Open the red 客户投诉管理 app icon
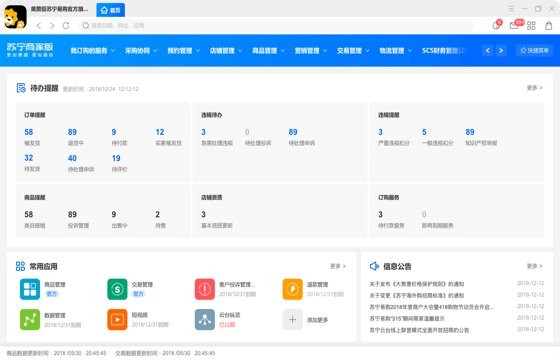 (205, 289)
